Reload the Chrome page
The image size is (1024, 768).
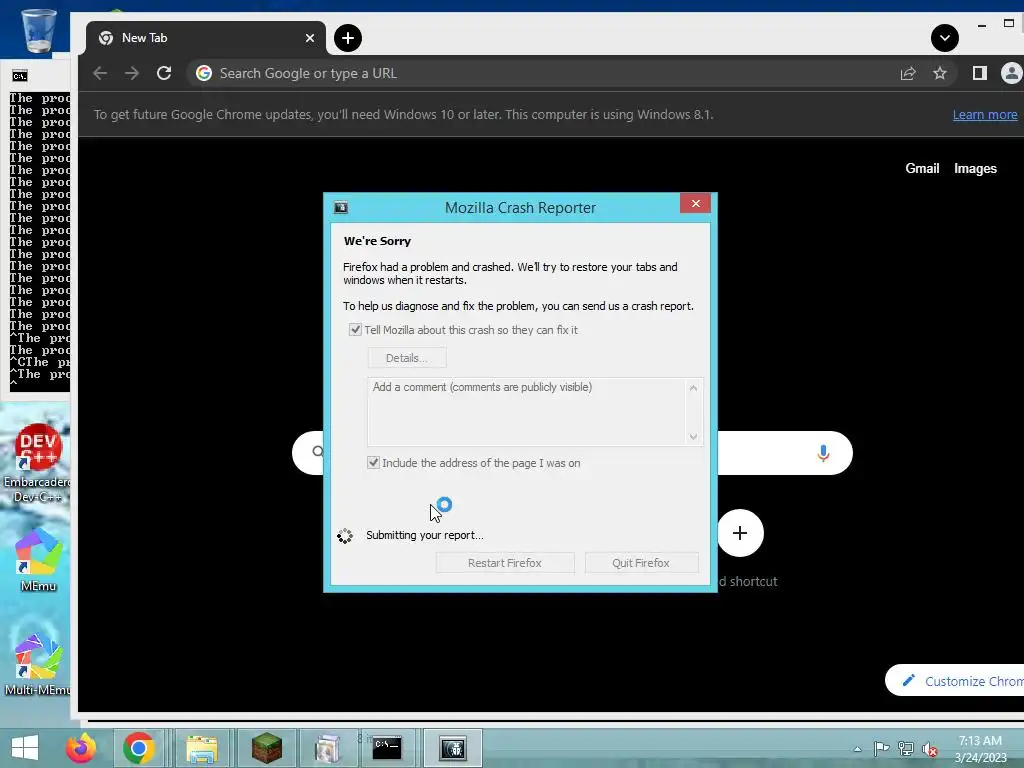pyautogui.click(x=164, y=73)
